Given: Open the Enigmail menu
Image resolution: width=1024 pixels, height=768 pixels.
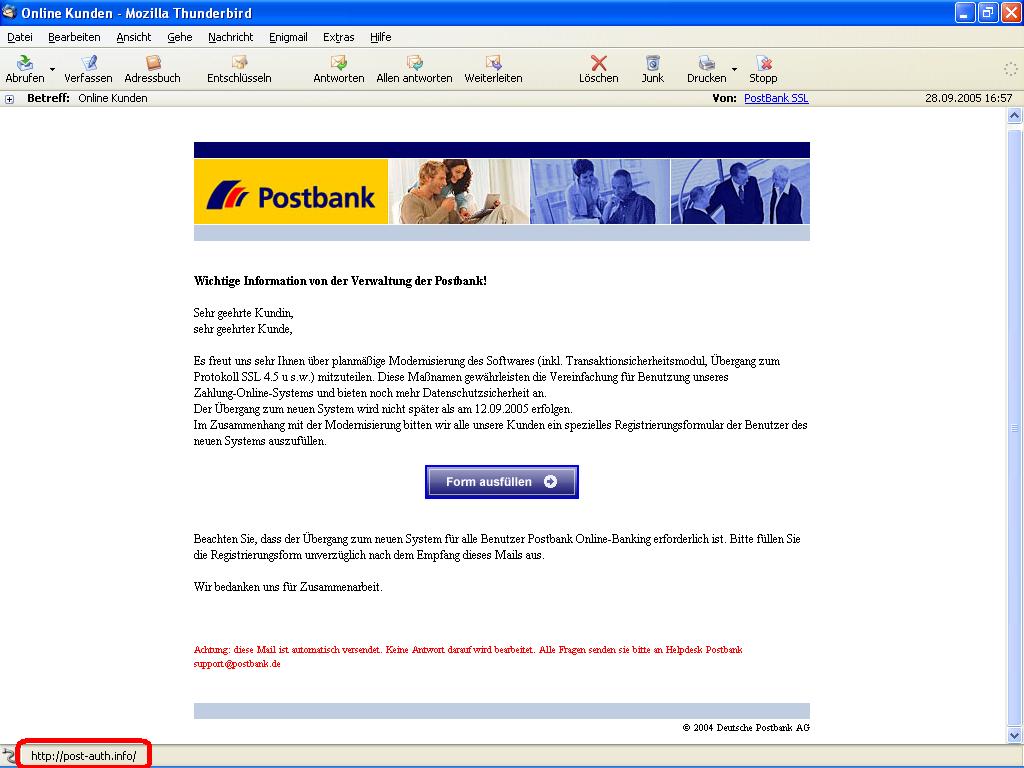Looking at the screenshot, I should click(x=288, y=37).
